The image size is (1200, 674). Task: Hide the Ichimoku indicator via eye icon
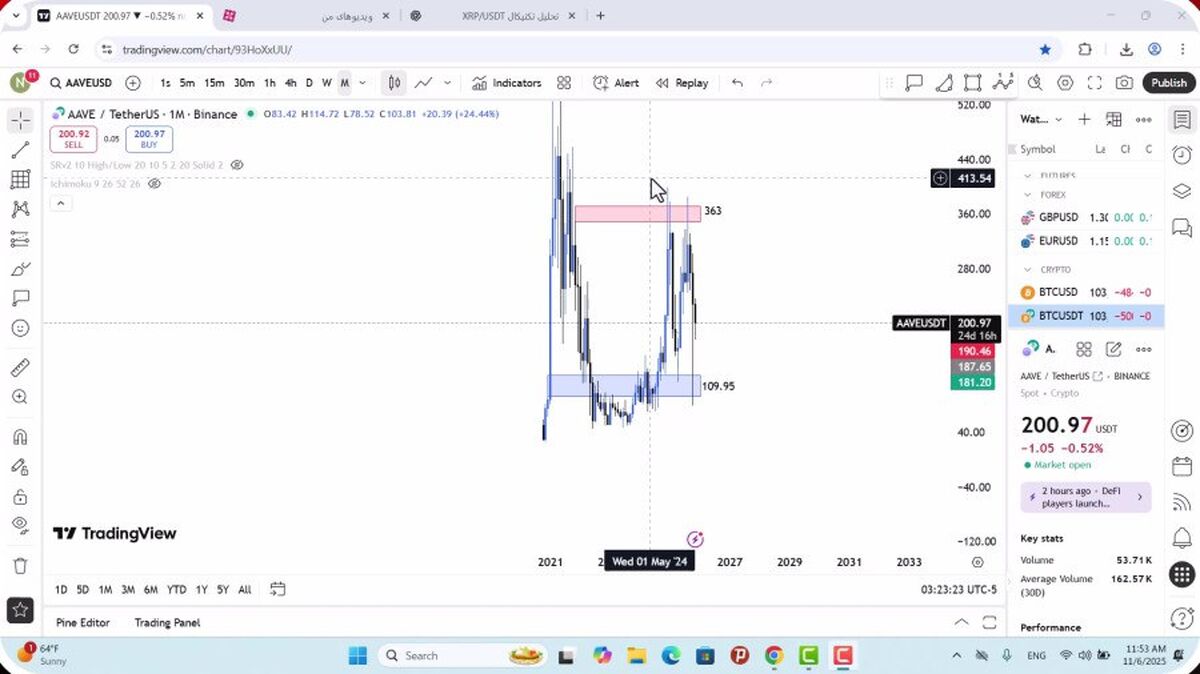(x=155, y=184)
